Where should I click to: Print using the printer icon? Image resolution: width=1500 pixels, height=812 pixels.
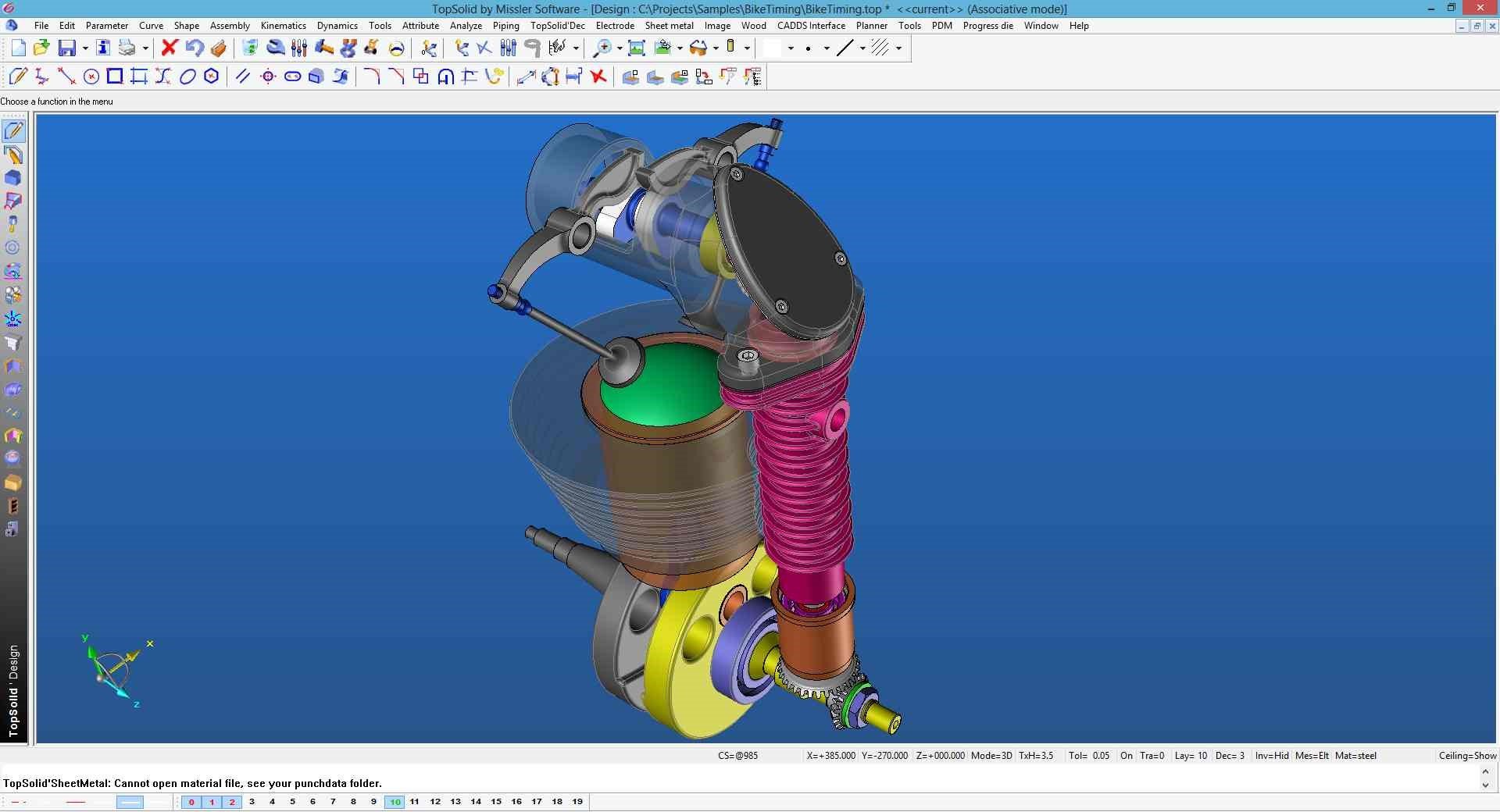click(x=127, y=48)
